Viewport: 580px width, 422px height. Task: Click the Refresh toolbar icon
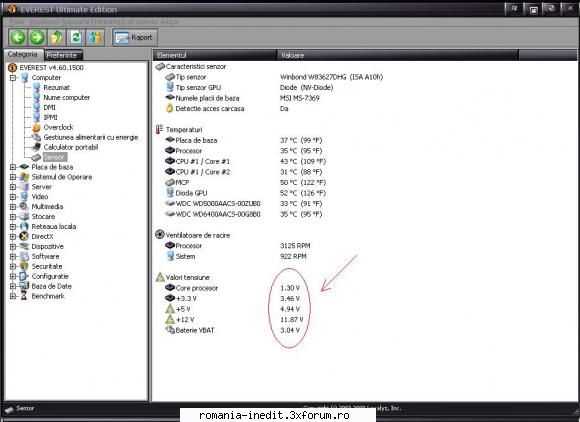(76, 37)
